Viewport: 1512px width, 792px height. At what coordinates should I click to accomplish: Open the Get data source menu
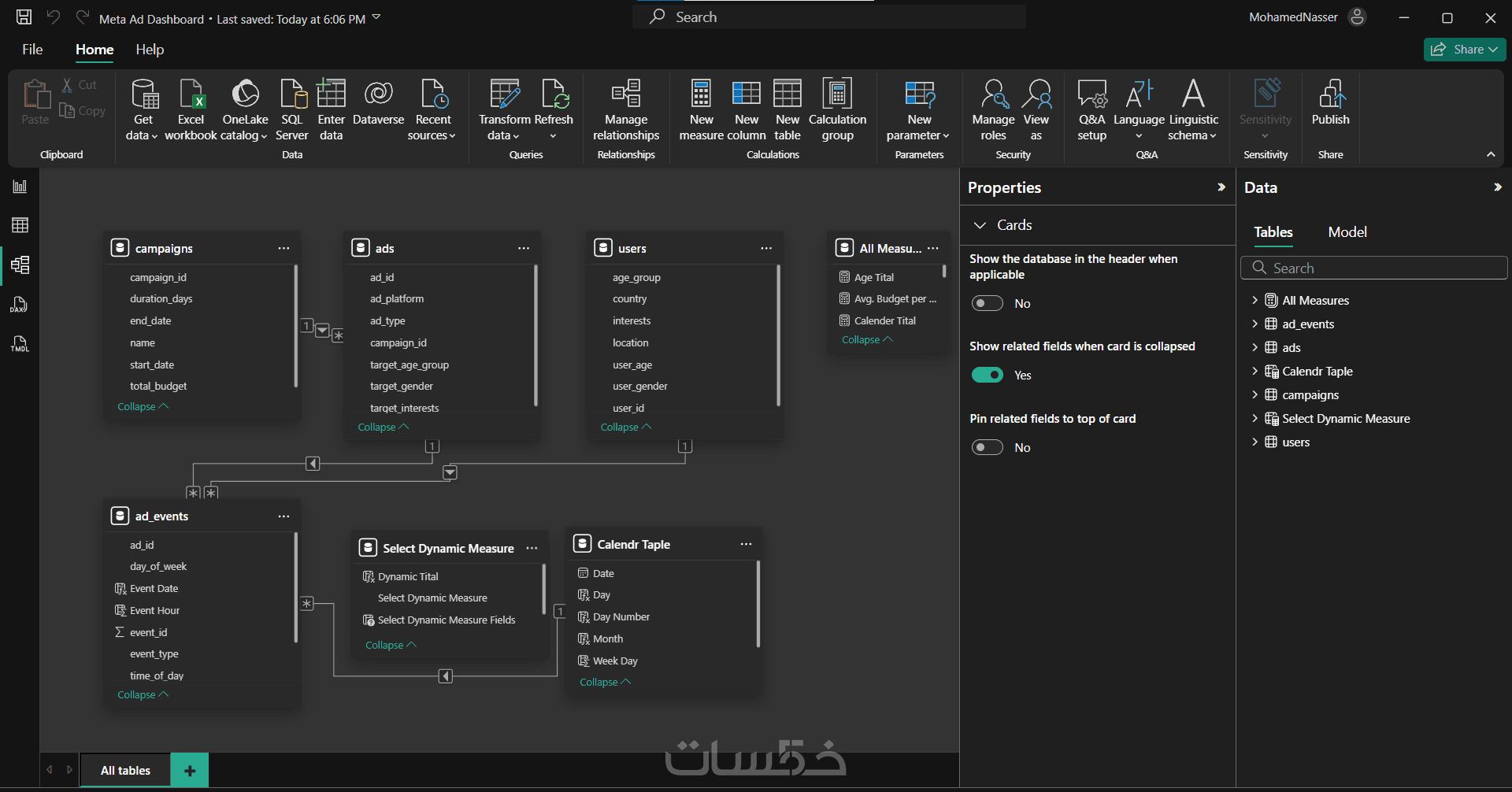143,109
